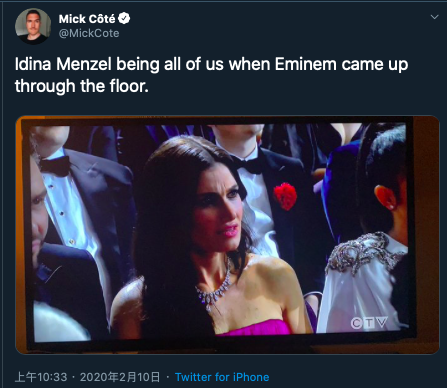447x388 pixels.
Task: Click the 上午10:33 timestamp
Action: 41,377
